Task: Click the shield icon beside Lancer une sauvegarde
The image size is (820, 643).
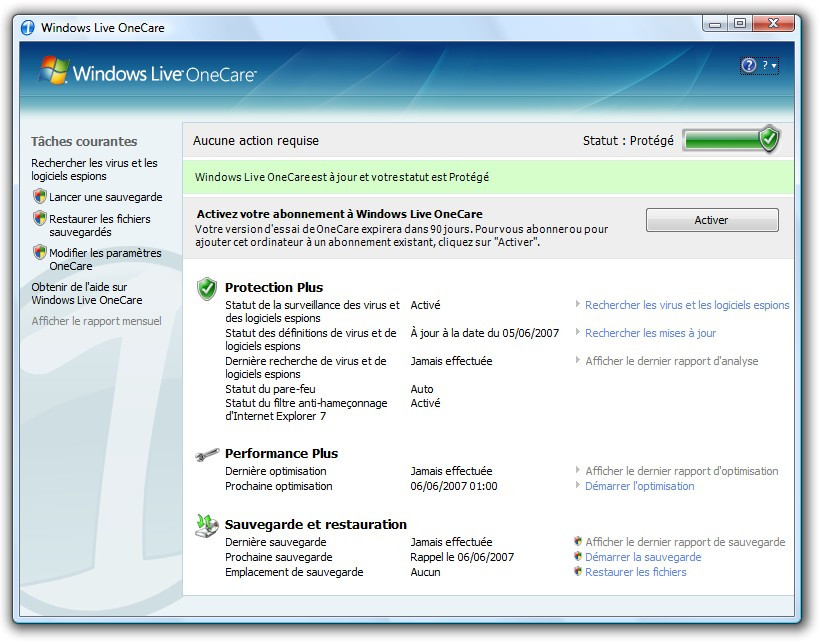Action: pyautogui.click(x=39, y=197)
